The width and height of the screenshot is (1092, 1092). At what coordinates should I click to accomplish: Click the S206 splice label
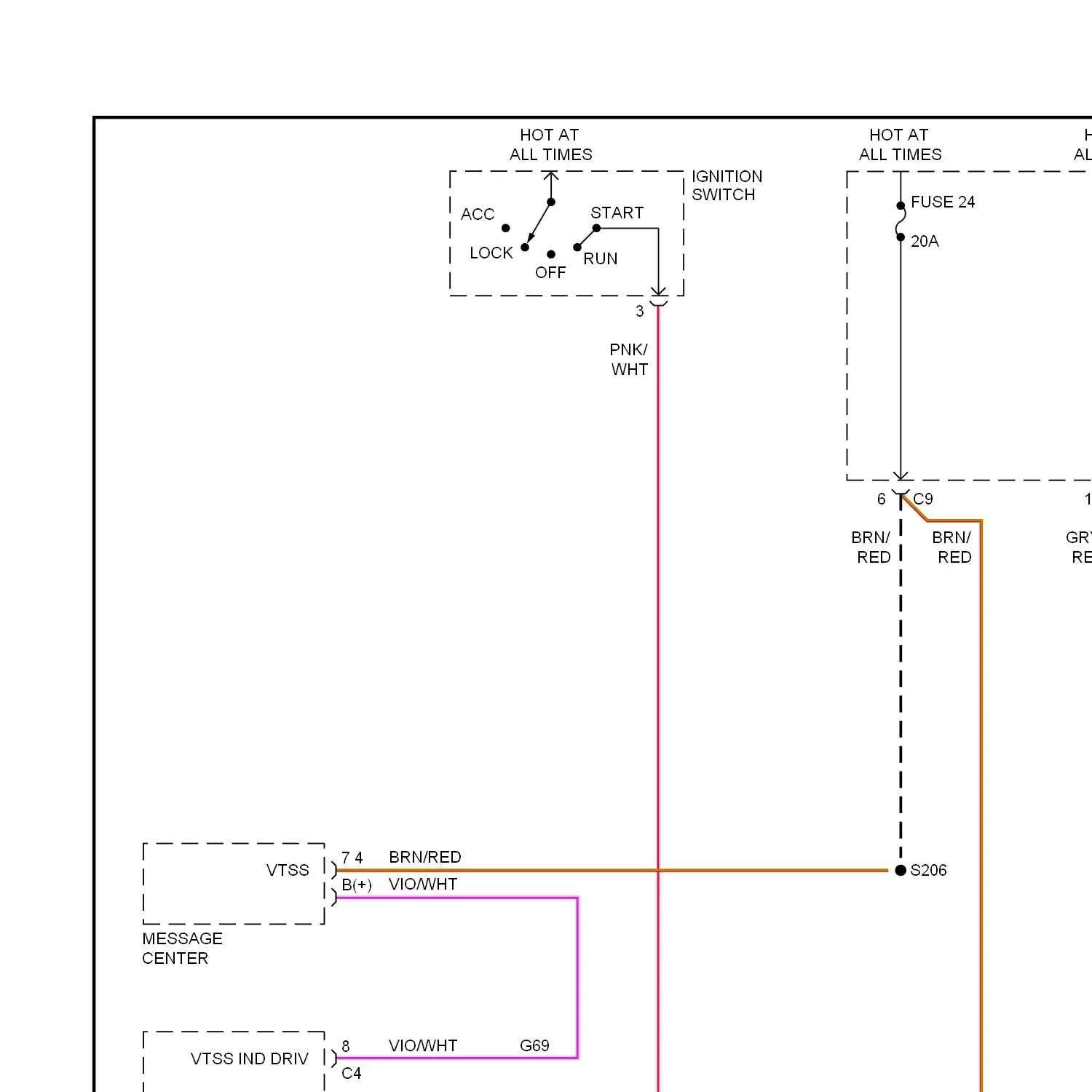[928, 870]
